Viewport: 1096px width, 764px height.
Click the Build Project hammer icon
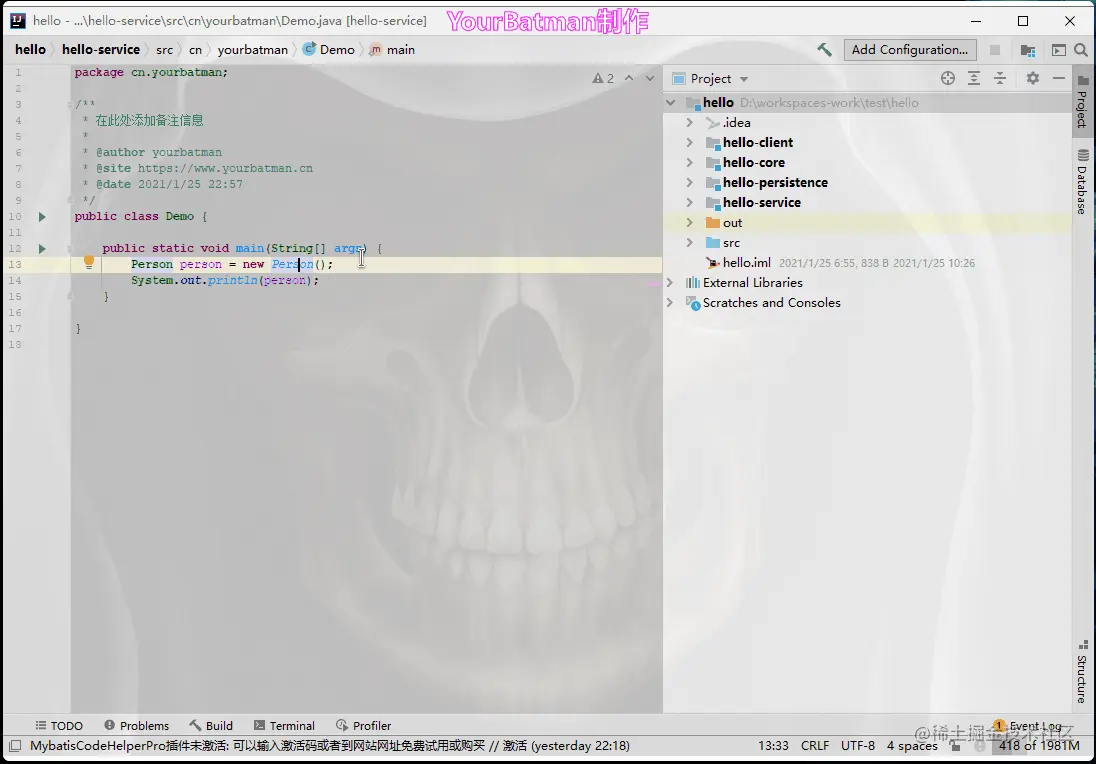coord(825,50)
